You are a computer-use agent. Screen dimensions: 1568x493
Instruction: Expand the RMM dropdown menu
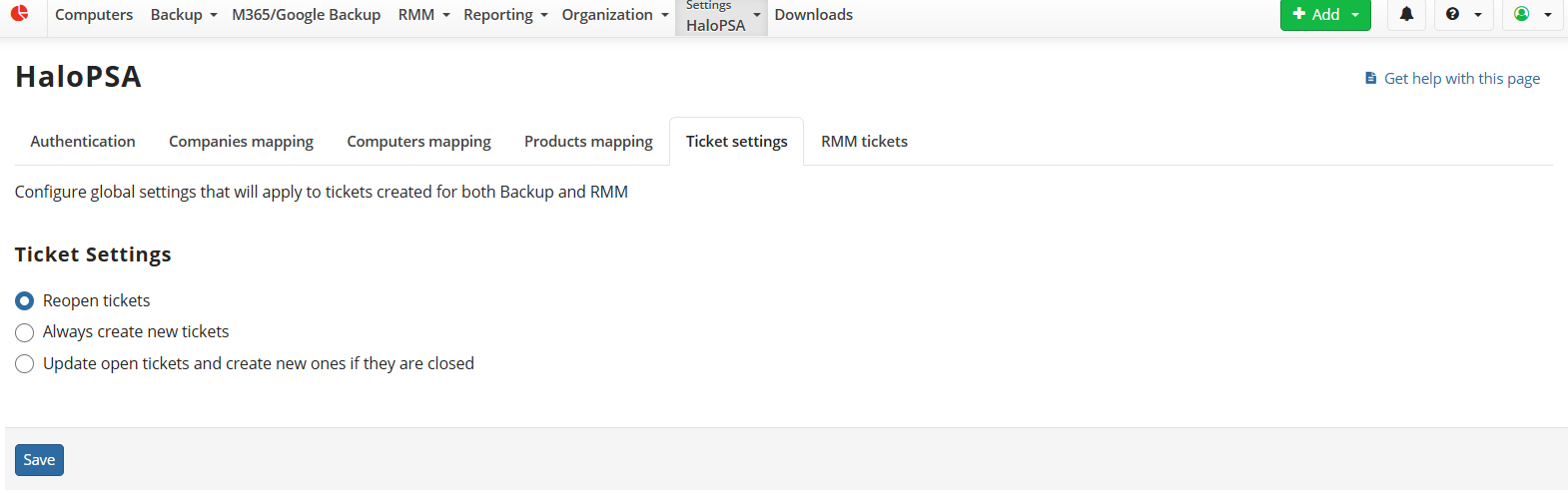423,15
